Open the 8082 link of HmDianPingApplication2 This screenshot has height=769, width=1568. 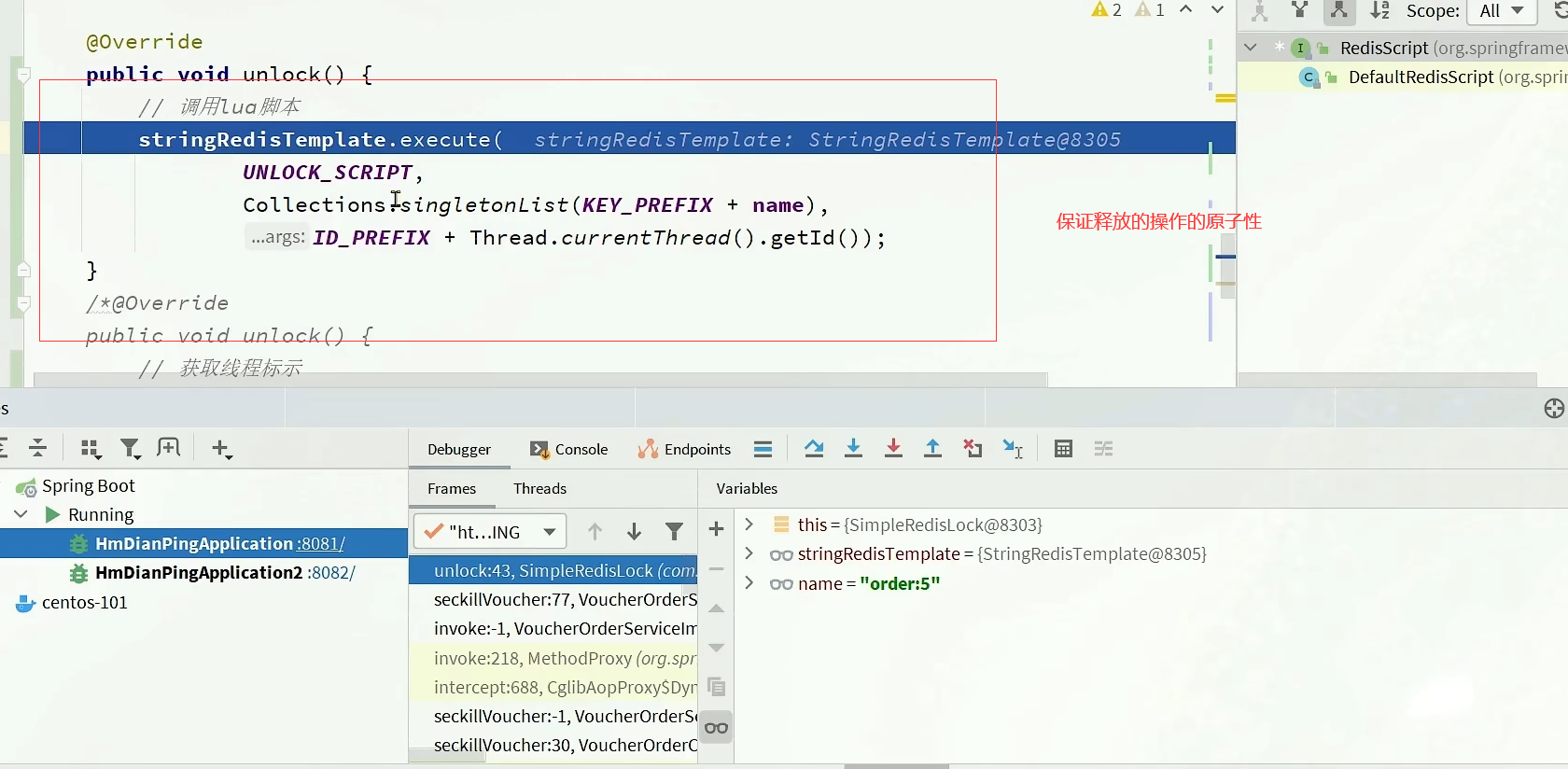(331, 573)
